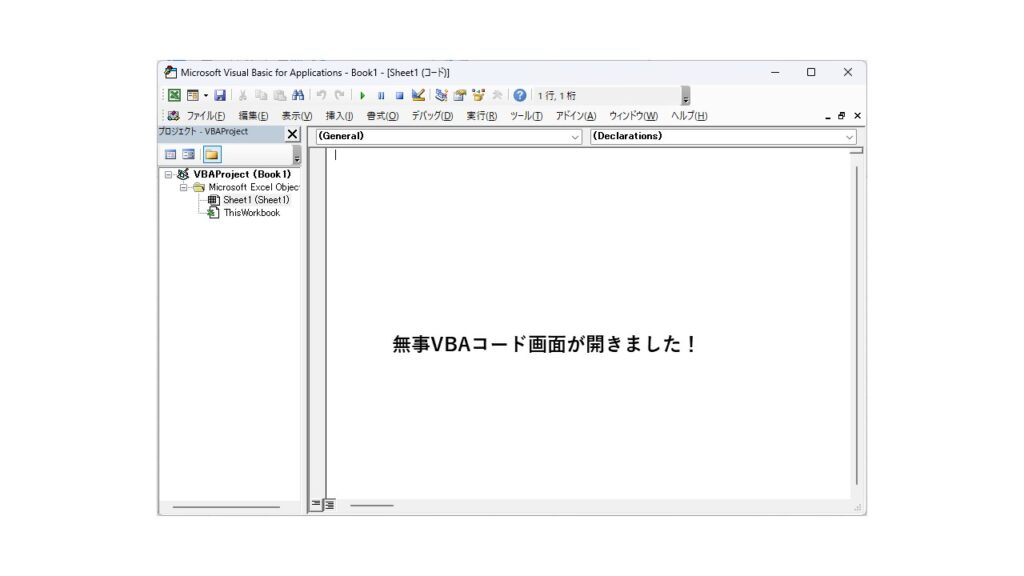This screenshot has height=576, width=1024.
Task: Run the macro with the green play icon
Action: point(363,96)
